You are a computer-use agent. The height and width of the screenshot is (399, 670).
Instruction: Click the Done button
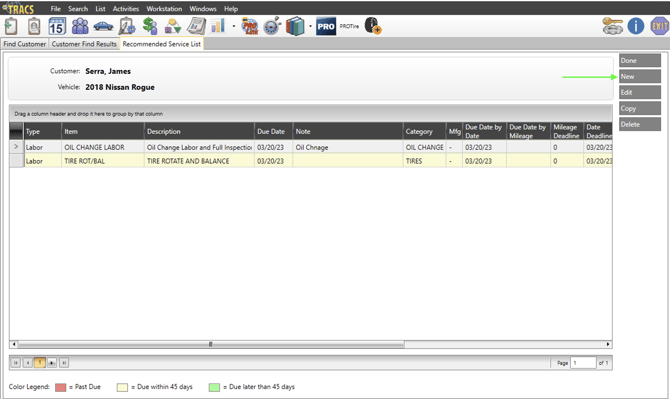coord(640,61)
